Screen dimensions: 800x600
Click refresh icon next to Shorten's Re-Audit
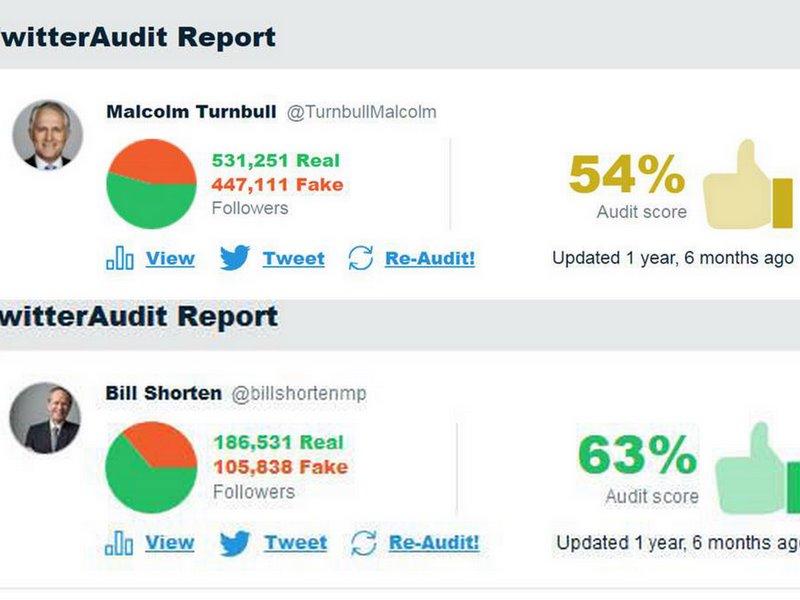[363, 543]
